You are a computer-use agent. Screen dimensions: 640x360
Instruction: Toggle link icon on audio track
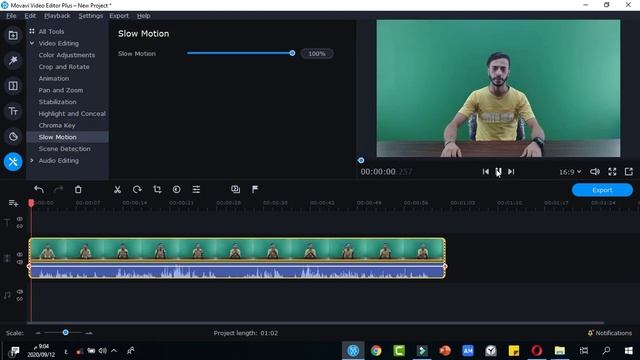click(x=20, y=299)
